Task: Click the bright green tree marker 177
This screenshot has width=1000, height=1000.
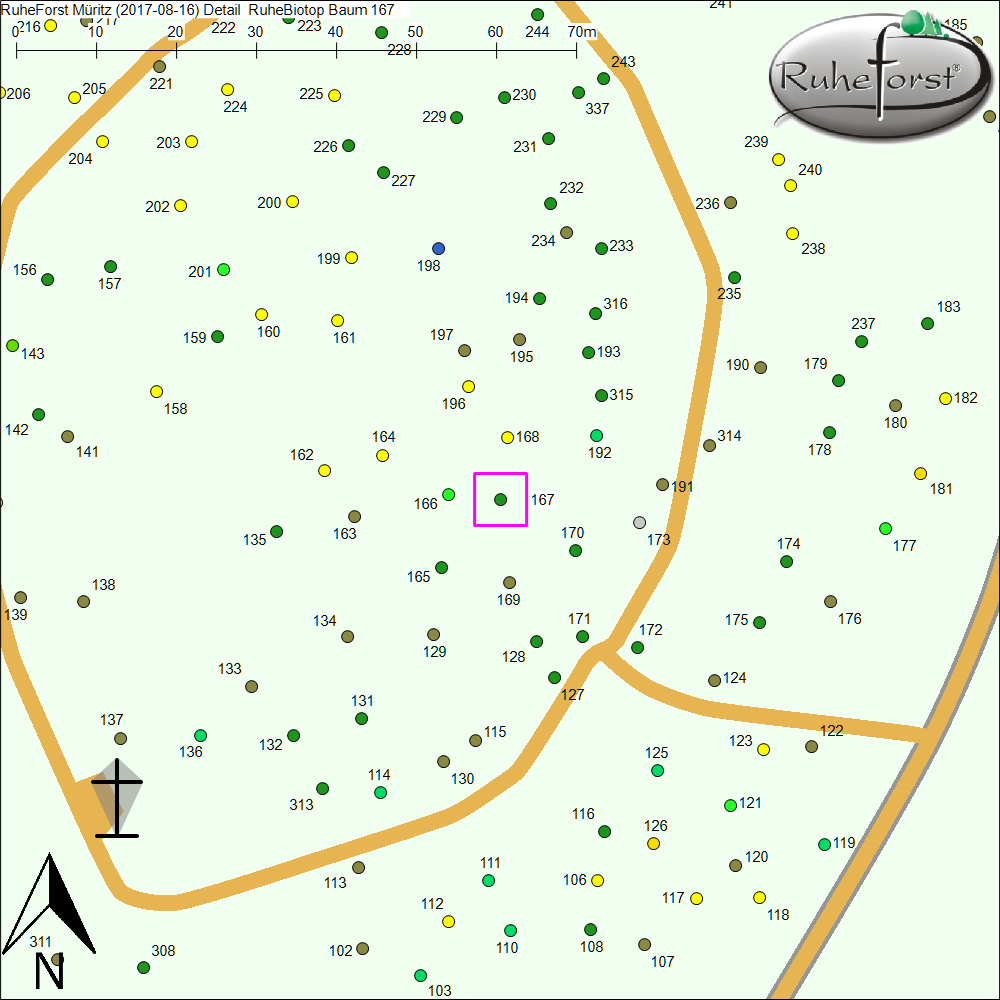Action: point(885,528)
